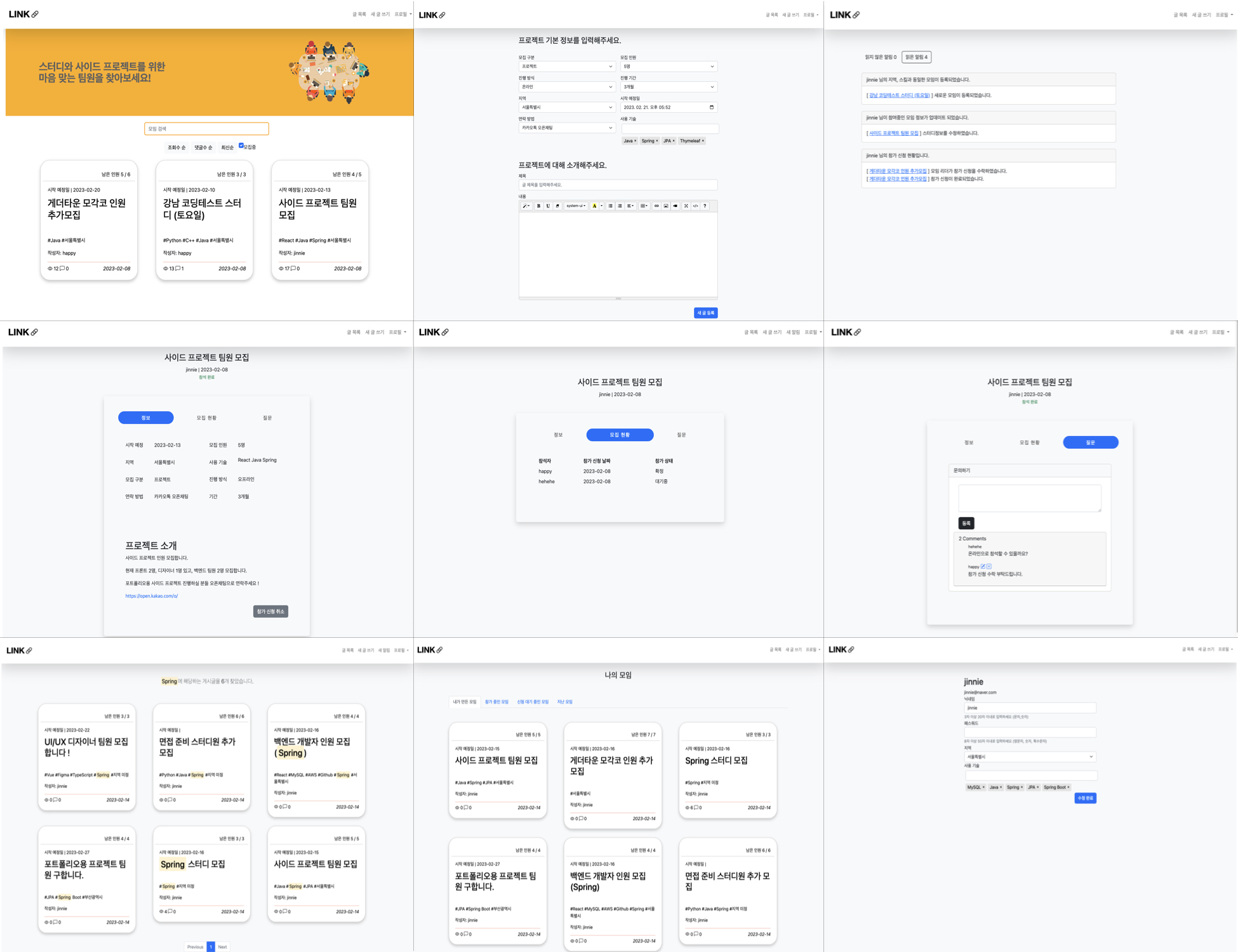Click the edit icon beside happy's comment
The height and width of the screenshot is (952, 1238).
point(983,566)
